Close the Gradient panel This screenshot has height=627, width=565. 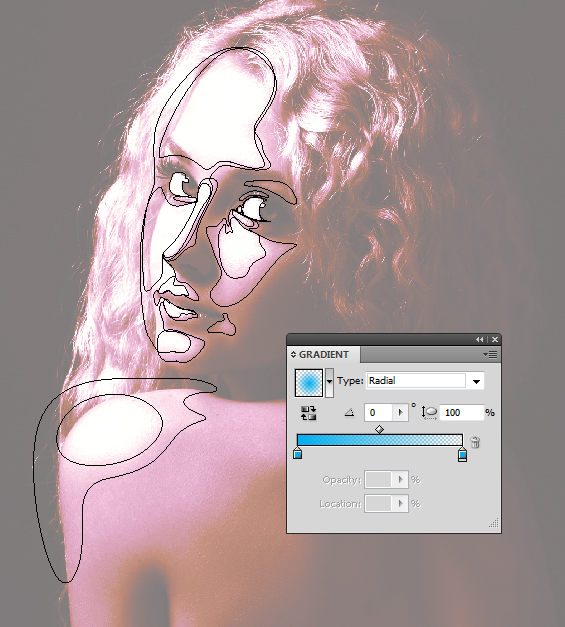pos(495,339)
